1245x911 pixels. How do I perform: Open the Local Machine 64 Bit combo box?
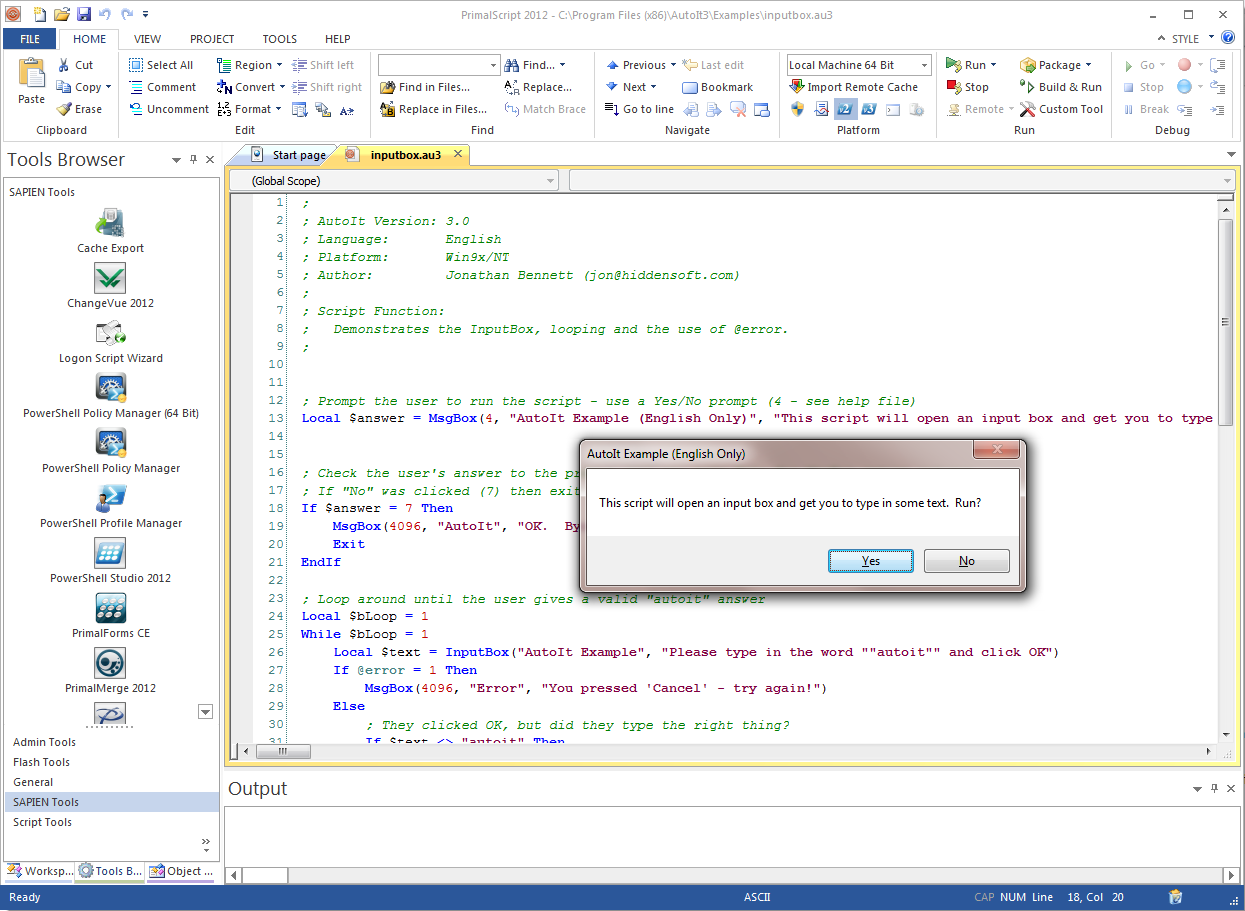click(x=859, y=65)
